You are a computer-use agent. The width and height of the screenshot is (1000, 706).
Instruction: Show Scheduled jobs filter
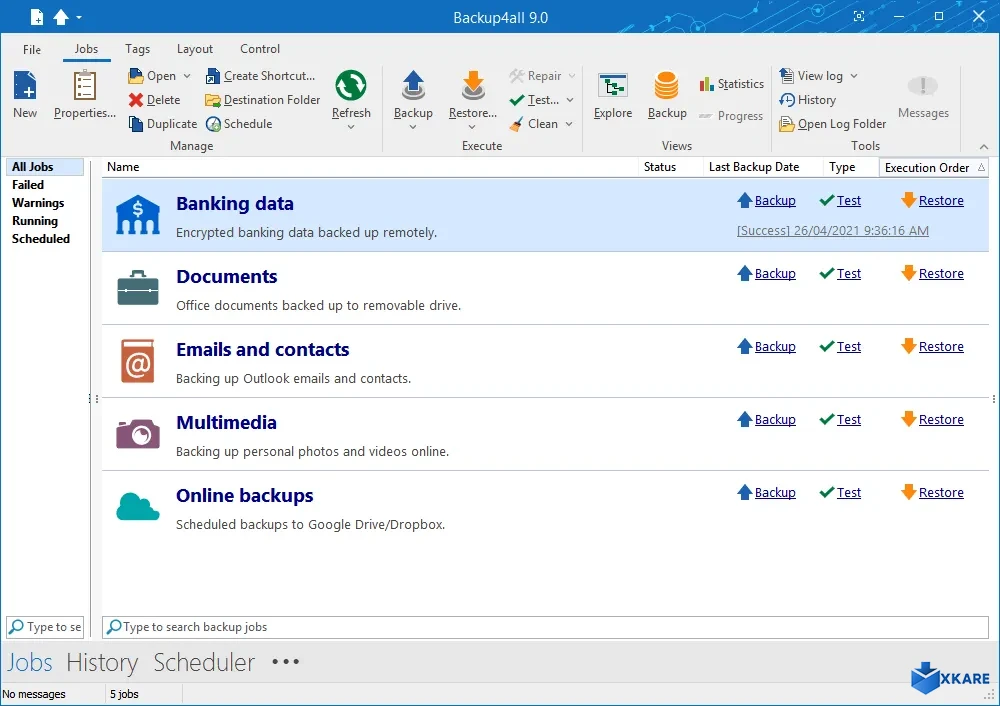(x=41, y=239)
